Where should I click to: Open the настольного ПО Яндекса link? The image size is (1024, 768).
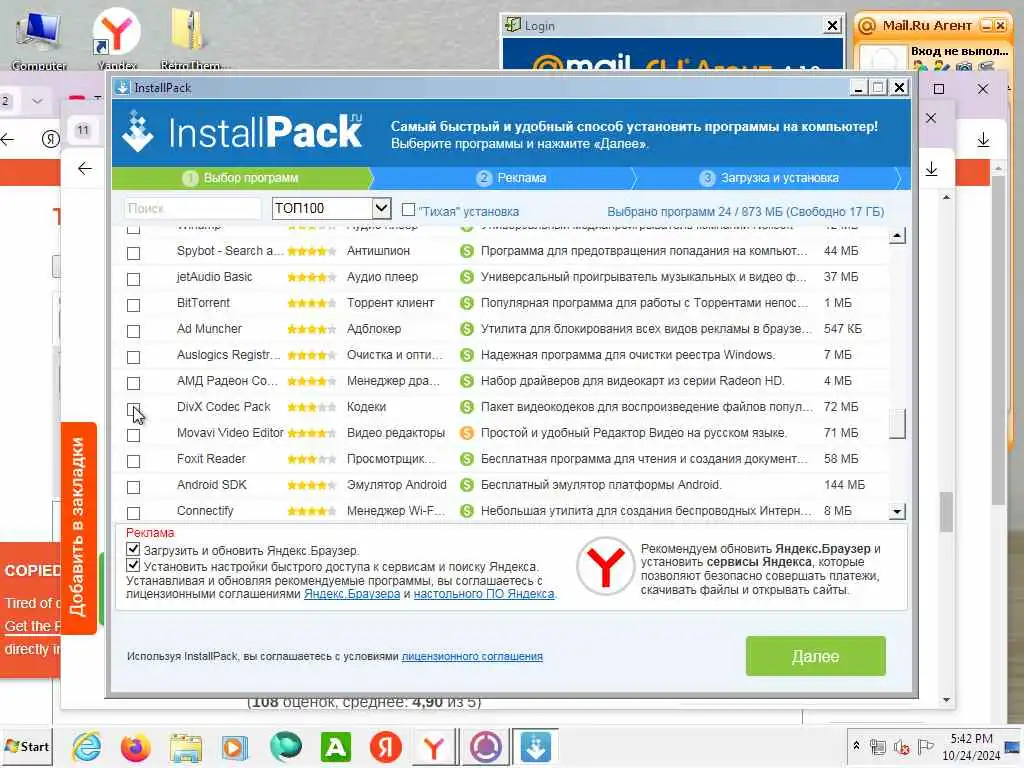484,594
